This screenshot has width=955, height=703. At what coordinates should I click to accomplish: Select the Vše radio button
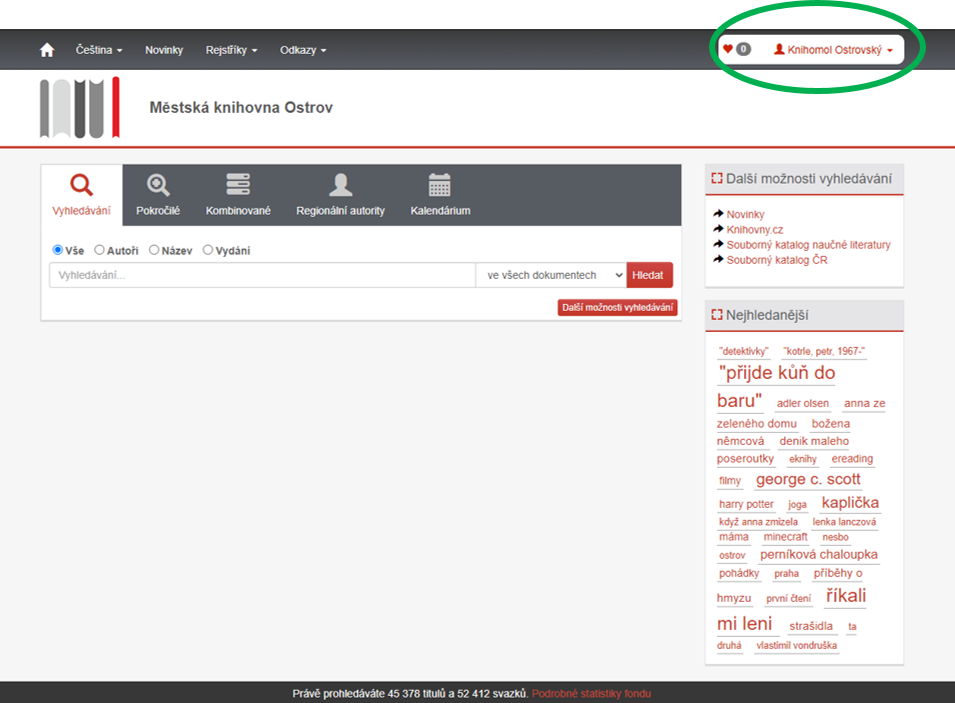coord(58,250)
